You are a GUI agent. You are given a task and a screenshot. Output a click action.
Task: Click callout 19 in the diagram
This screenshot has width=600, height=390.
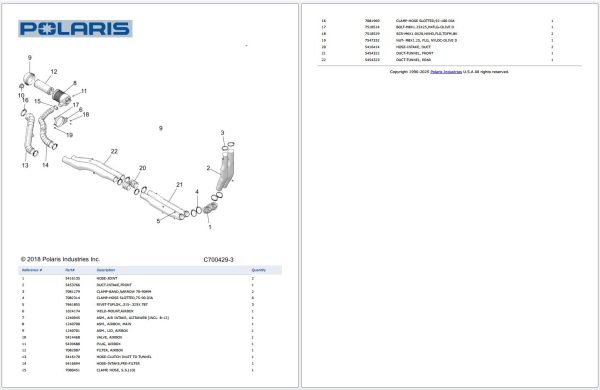69,135
